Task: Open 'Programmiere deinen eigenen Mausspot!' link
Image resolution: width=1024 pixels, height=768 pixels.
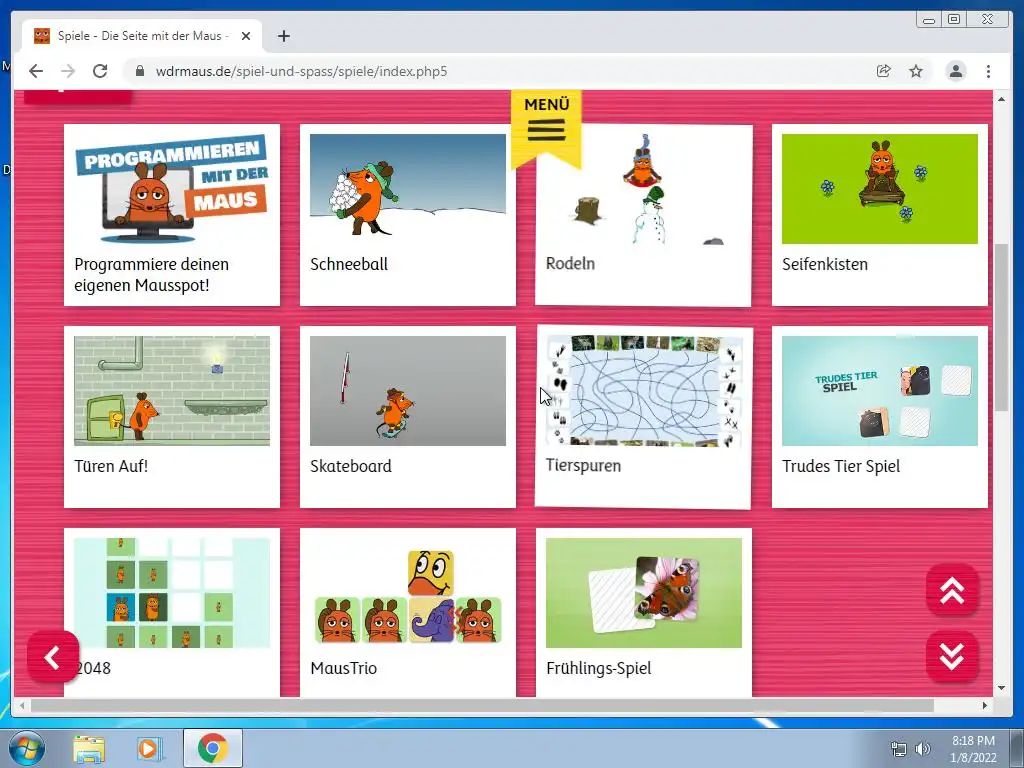Action: tap(152, 274)
